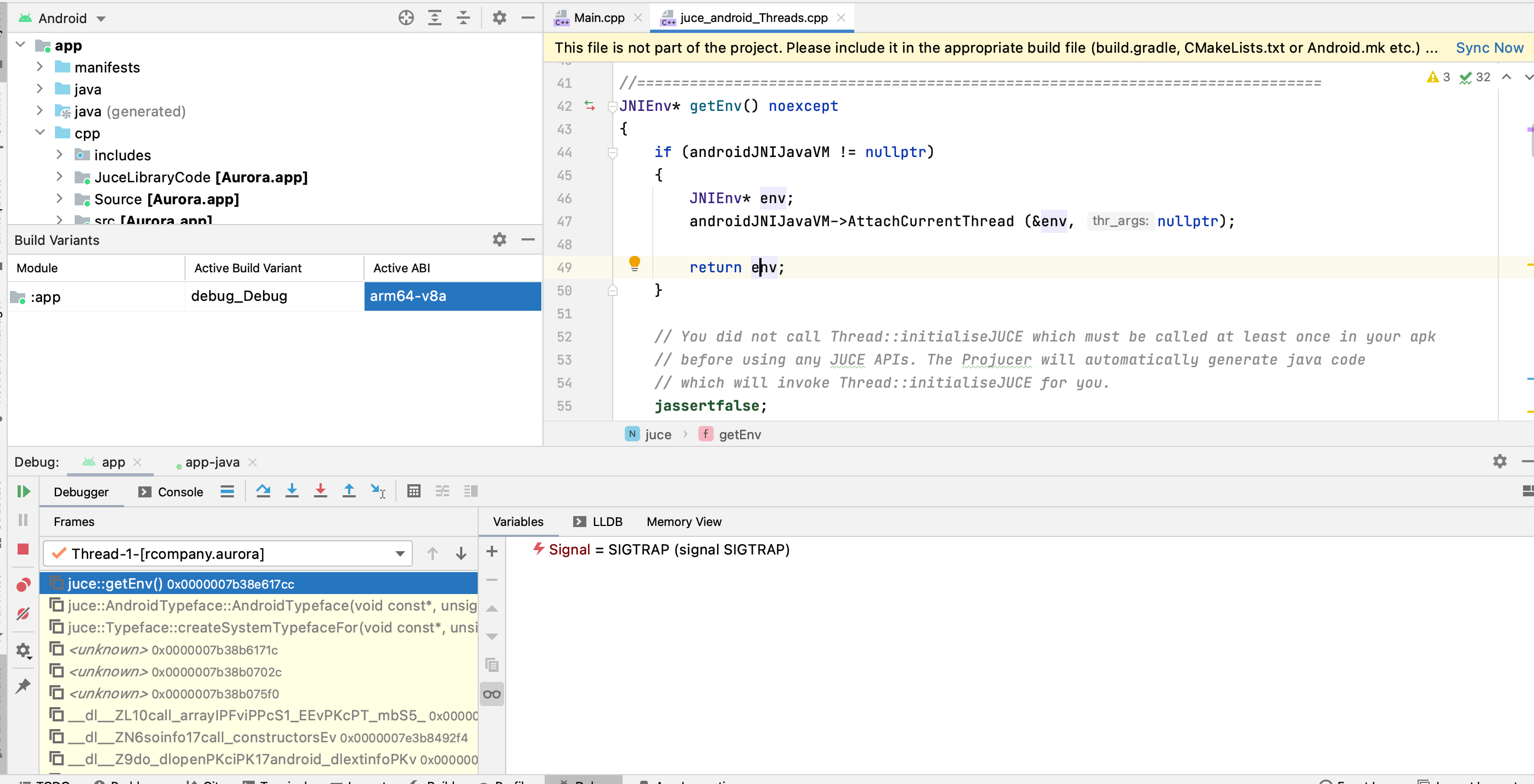
Task: Click the Step Out debugger icon
Action: [x=349, y=491]
